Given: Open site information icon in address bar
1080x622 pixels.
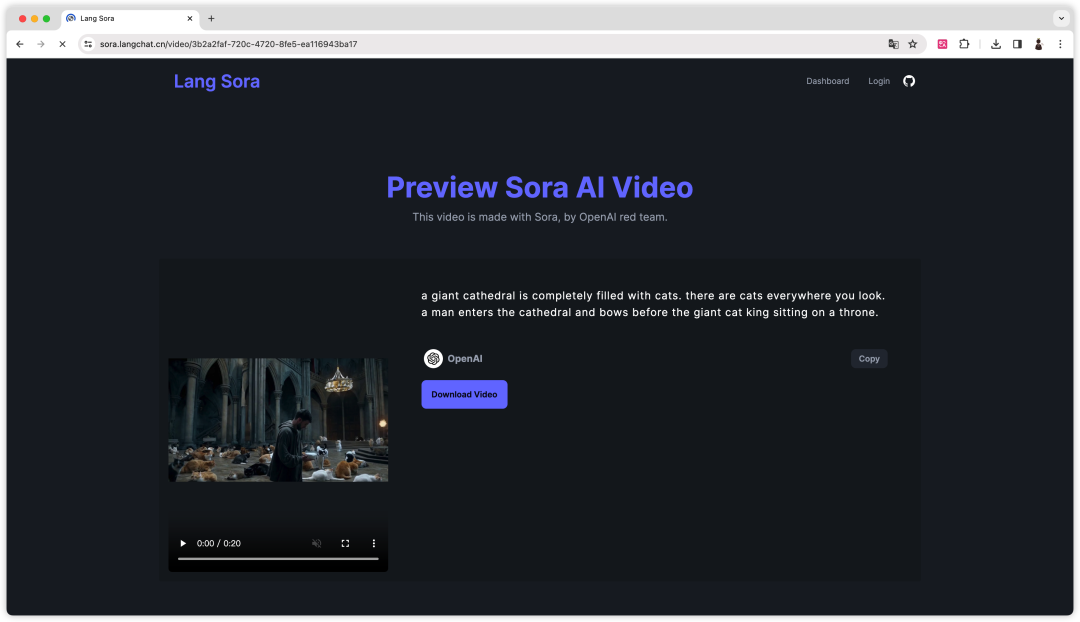Looking at the screenshot, I should click(x=88, y=44).
